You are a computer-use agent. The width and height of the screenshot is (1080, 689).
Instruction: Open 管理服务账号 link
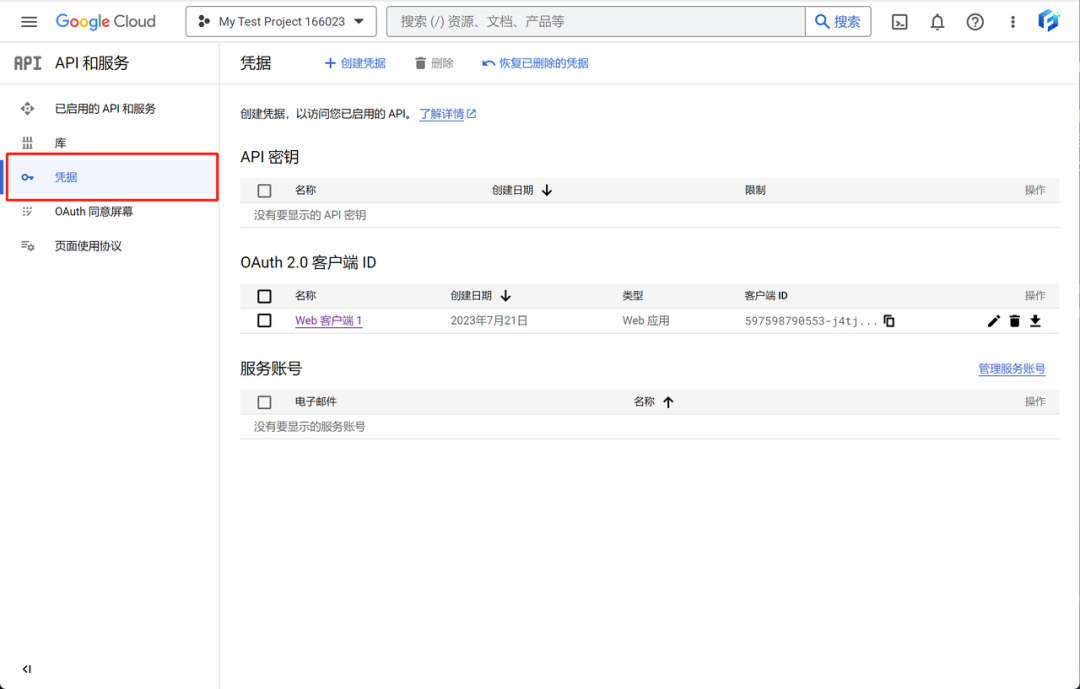(x=1012, y=369)
